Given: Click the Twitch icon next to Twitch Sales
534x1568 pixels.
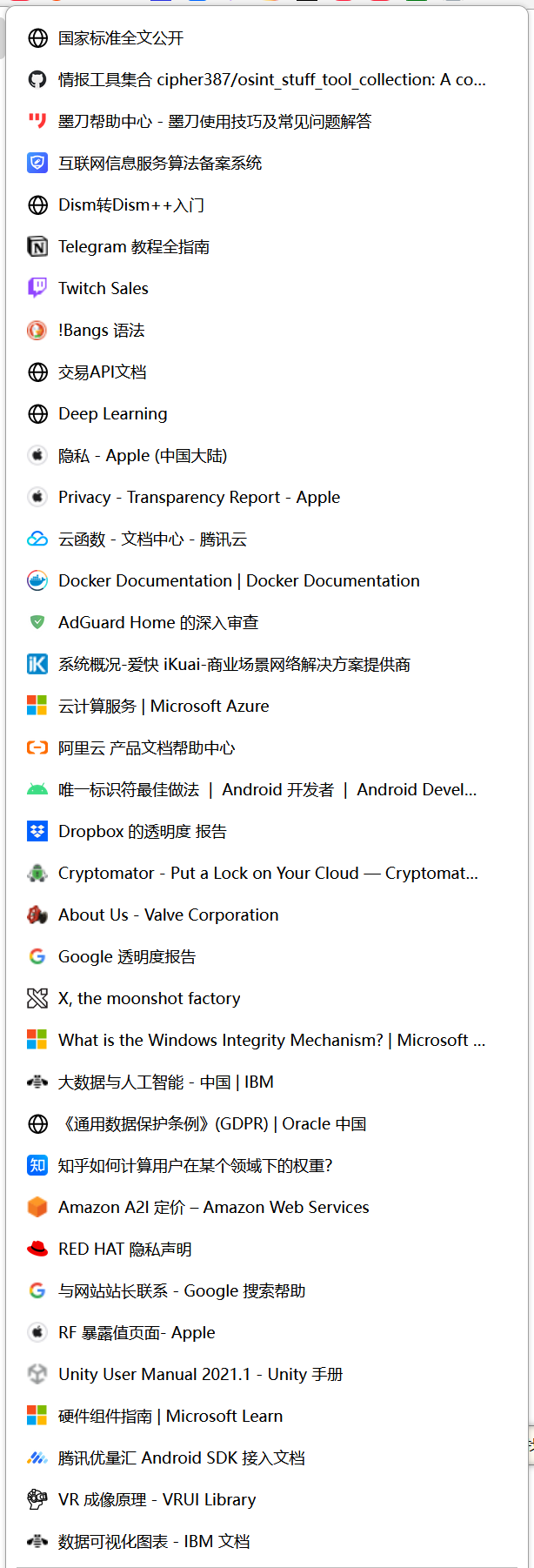Looking at the screenshot, I should pos(37,288).
